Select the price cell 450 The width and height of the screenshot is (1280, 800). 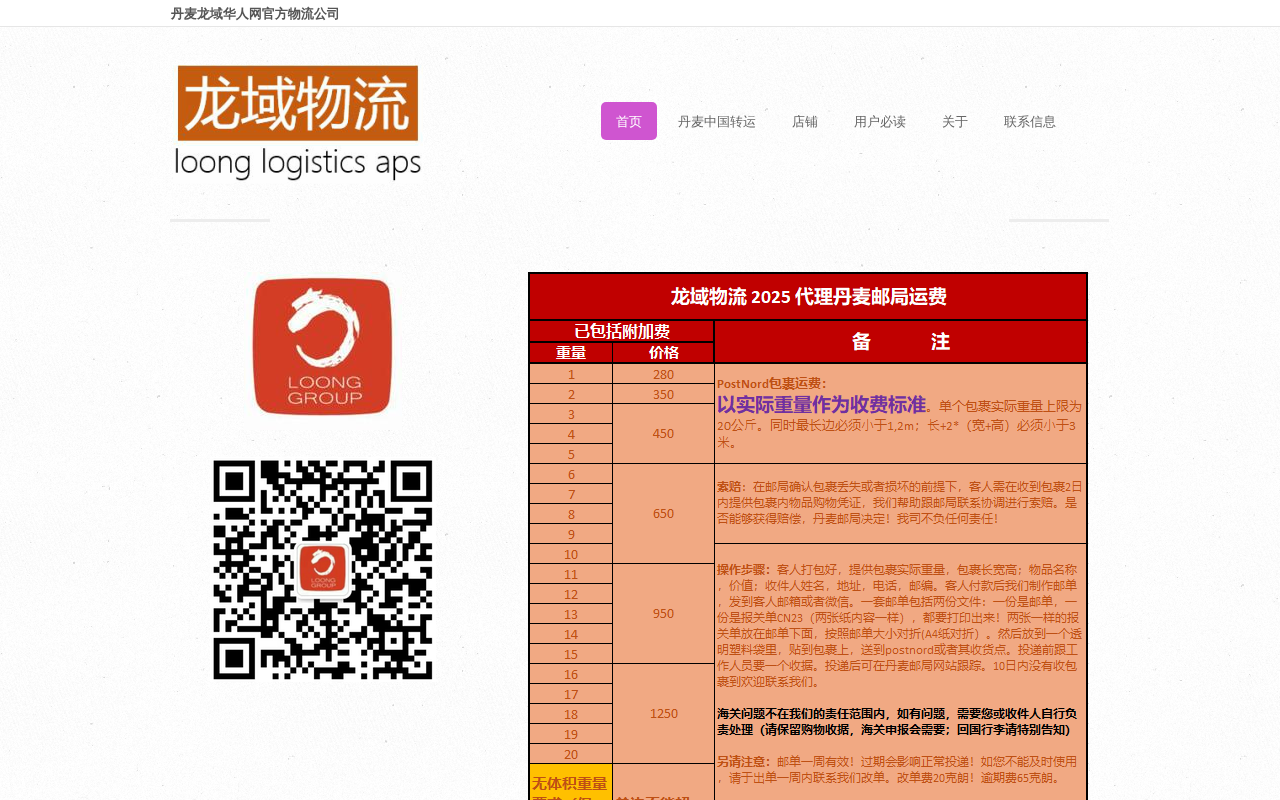(x=664, y=434)
